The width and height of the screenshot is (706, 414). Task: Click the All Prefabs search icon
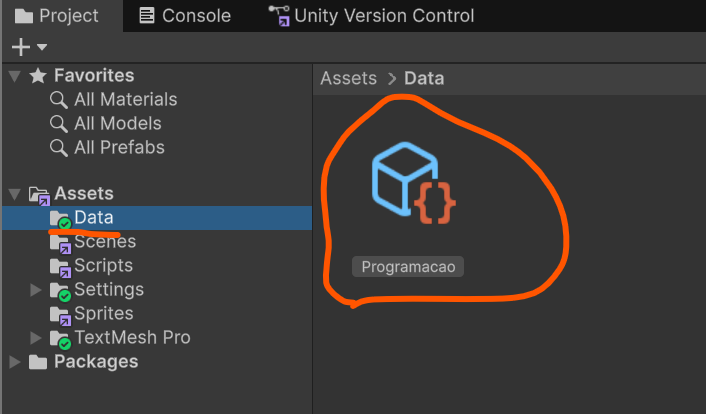(x=59, y=148)
